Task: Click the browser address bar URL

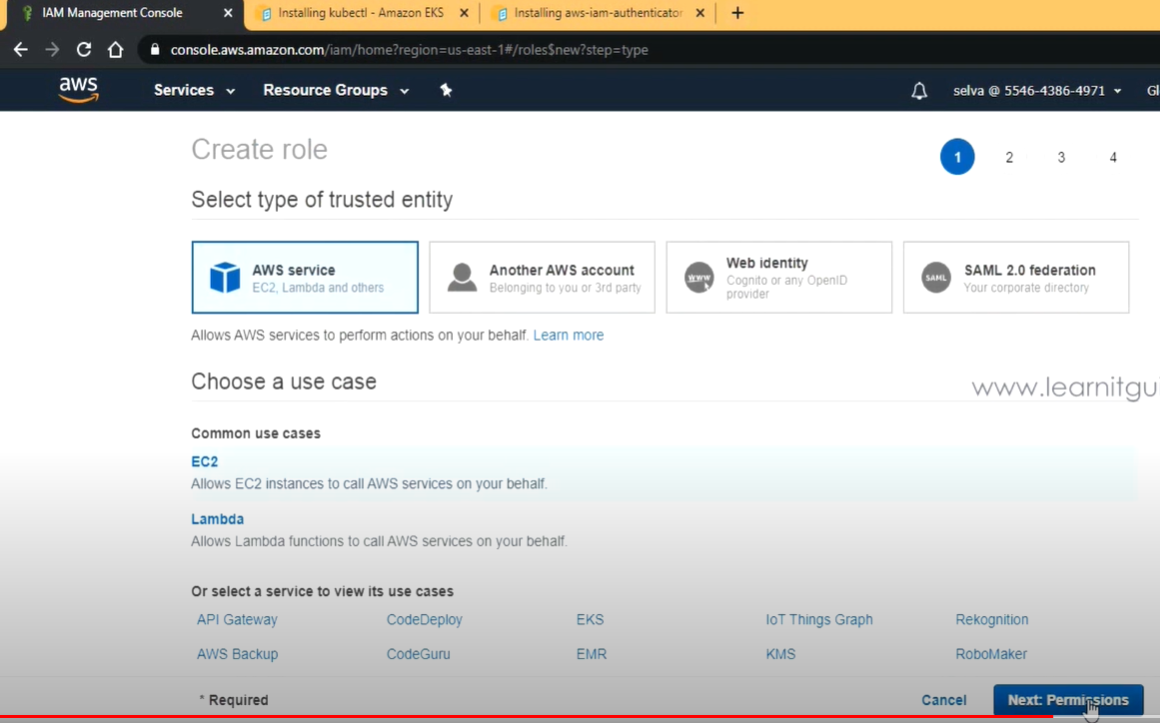Action: click(x=409, y=50)
